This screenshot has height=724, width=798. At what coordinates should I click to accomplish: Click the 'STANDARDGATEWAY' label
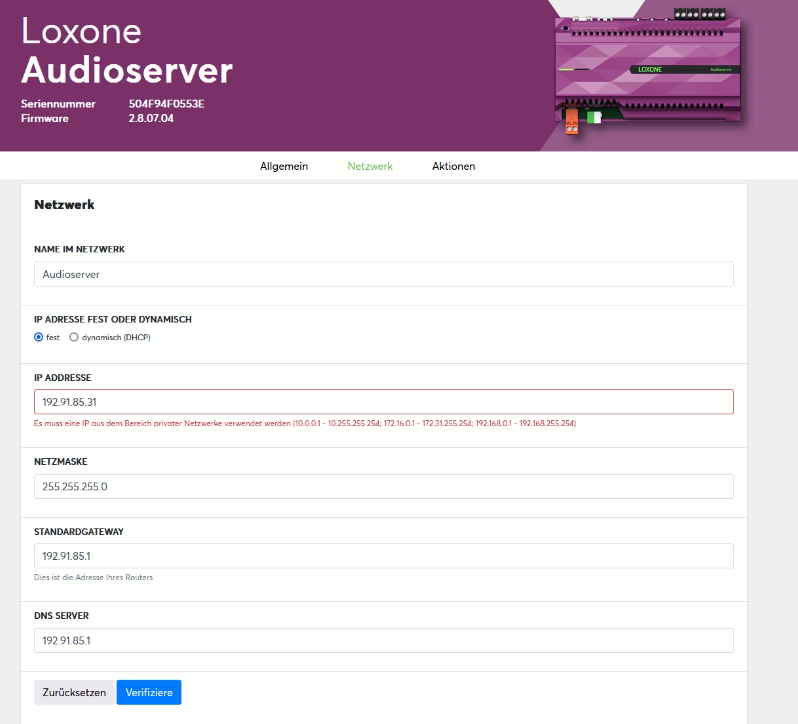coord(79,532)
